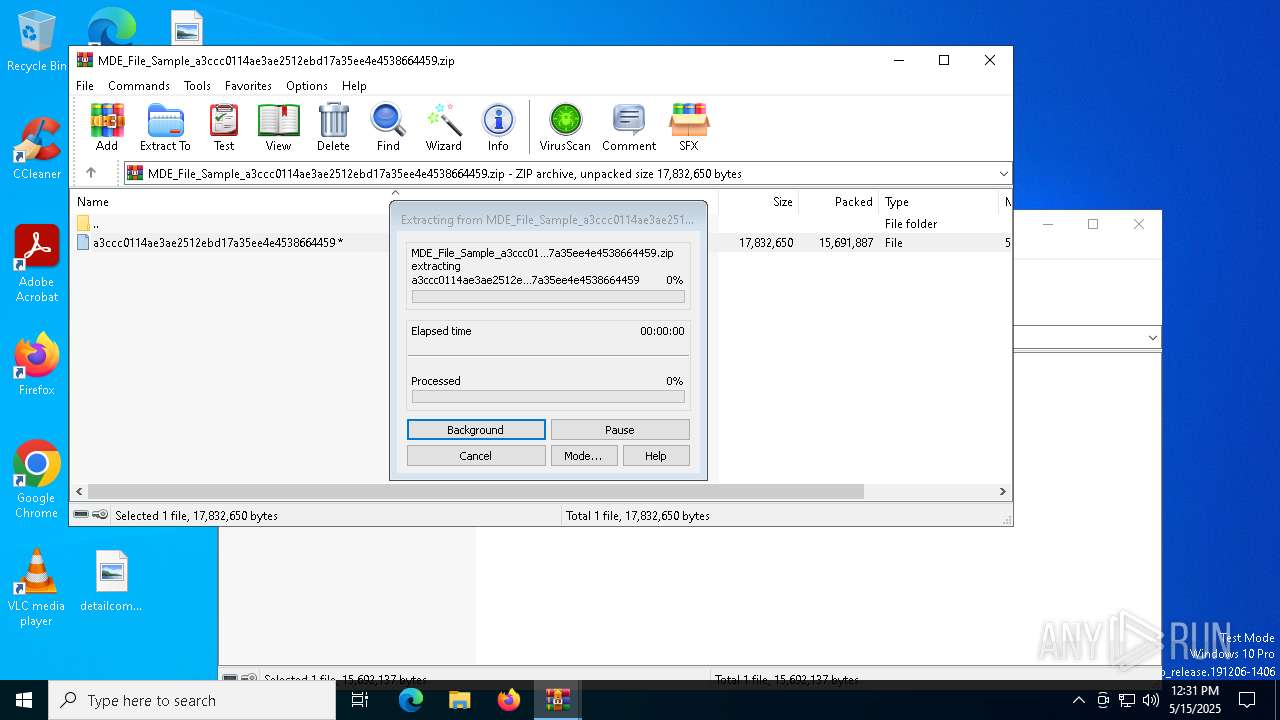
Task: Open the View file tool
Action: coord(278,127)
